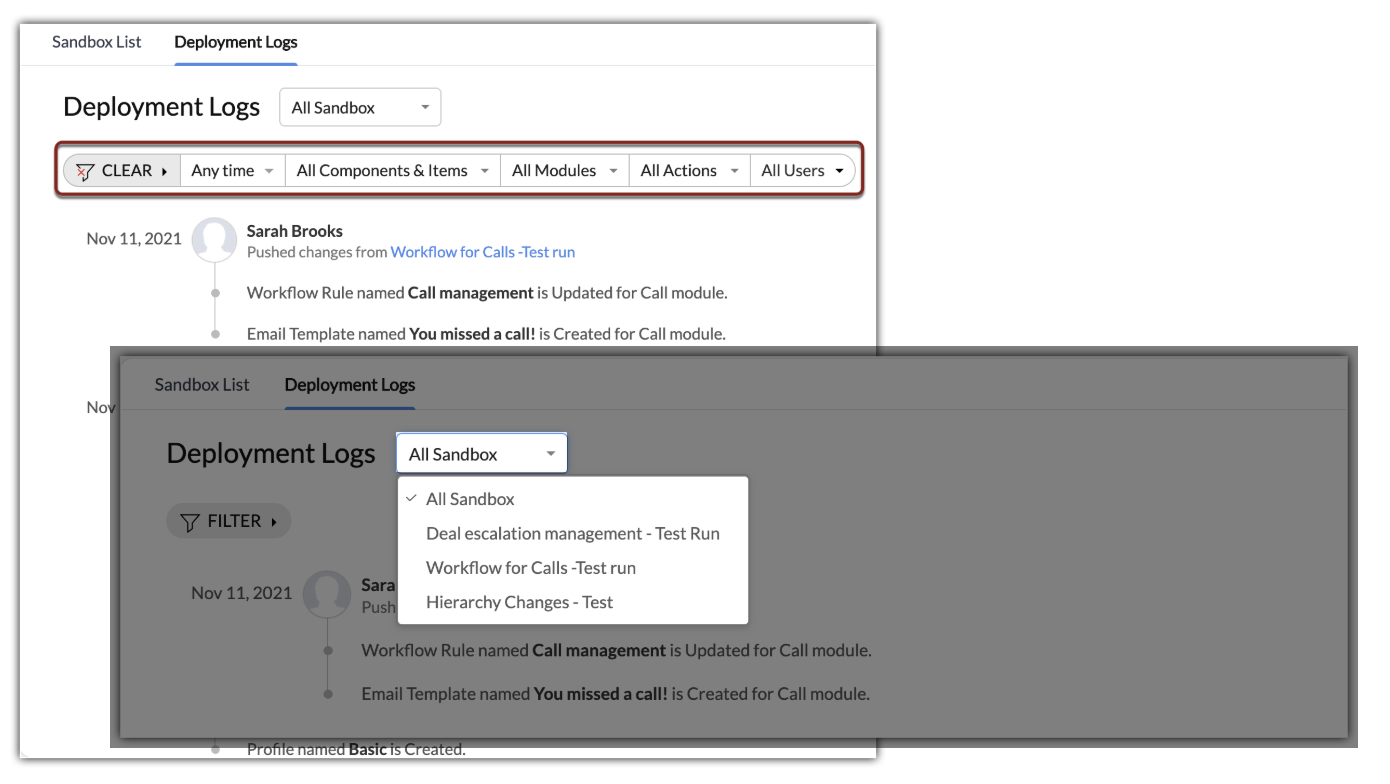Click the CLEAR filter funnel icon

pyautogui.click(x=86, y=171)
